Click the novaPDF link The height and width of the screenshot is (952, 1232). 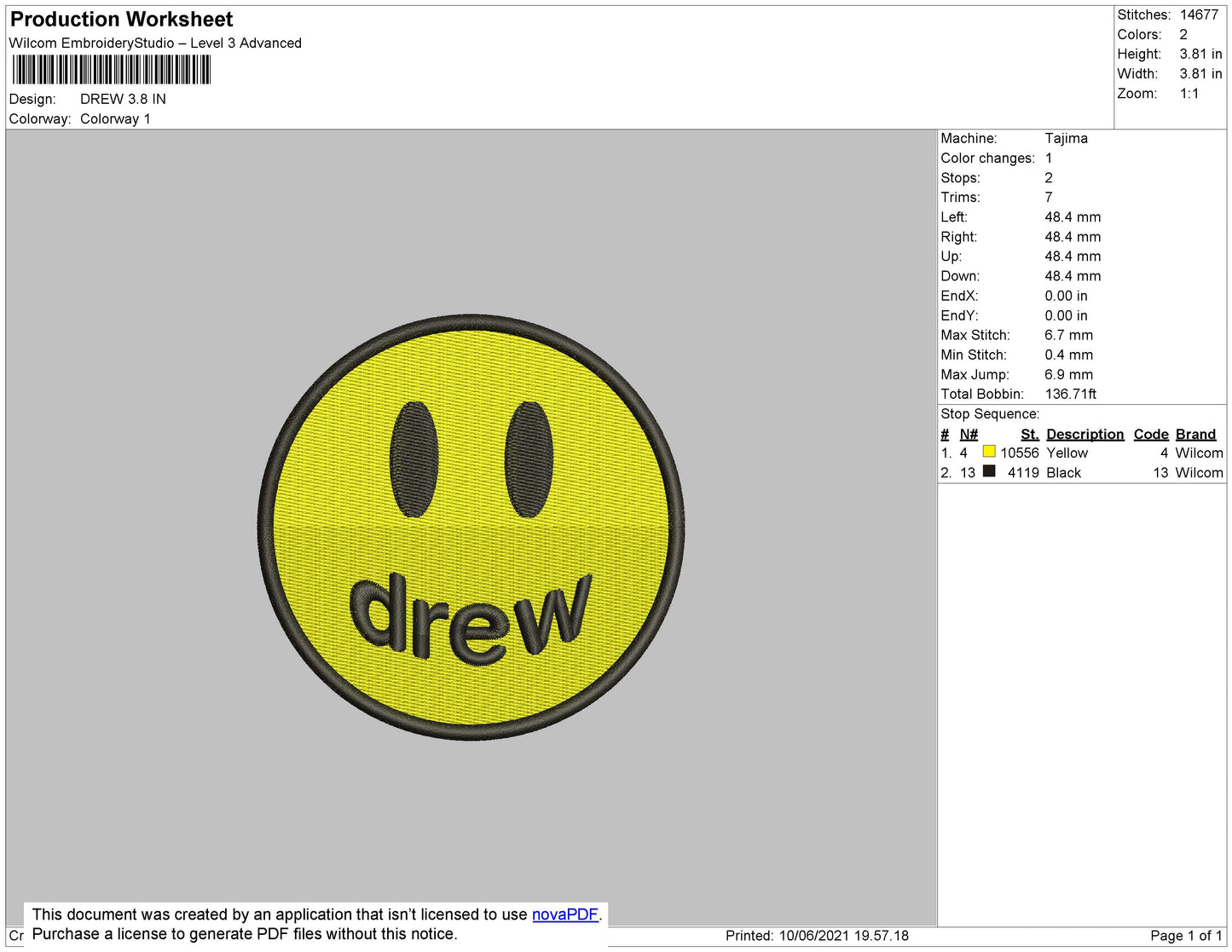565,914
